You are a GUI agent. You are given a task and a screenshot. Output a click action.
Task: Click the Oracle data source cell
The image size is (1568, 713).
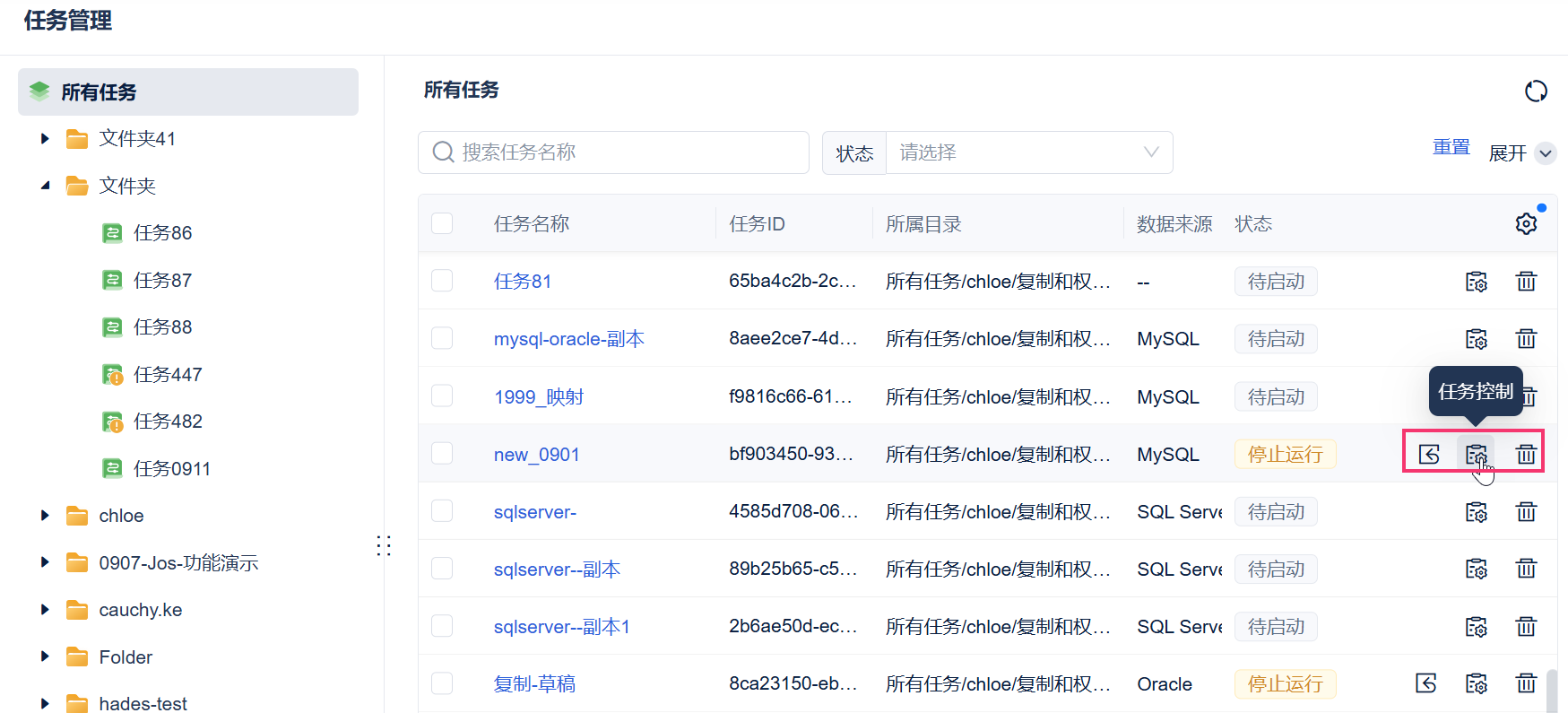(x=1165, y=684)
